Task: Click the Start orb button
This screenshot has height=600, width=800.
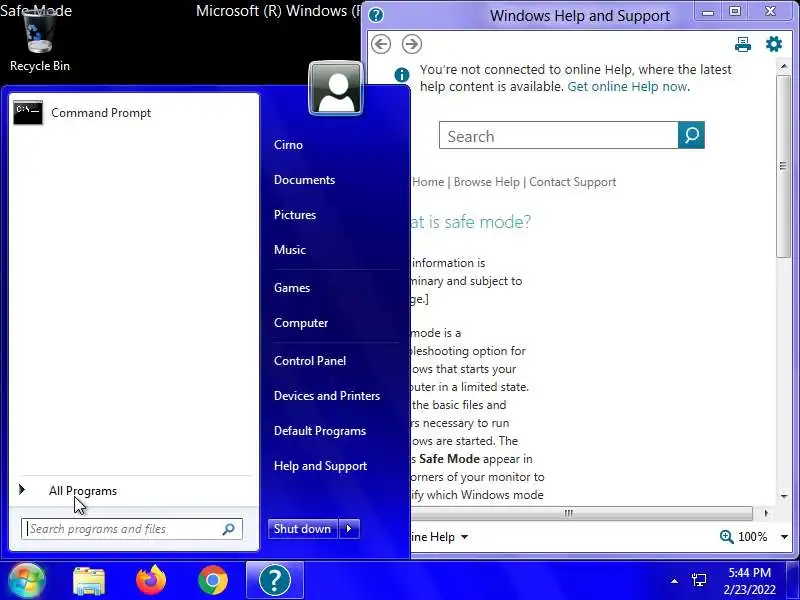Action: click(26, 580)
